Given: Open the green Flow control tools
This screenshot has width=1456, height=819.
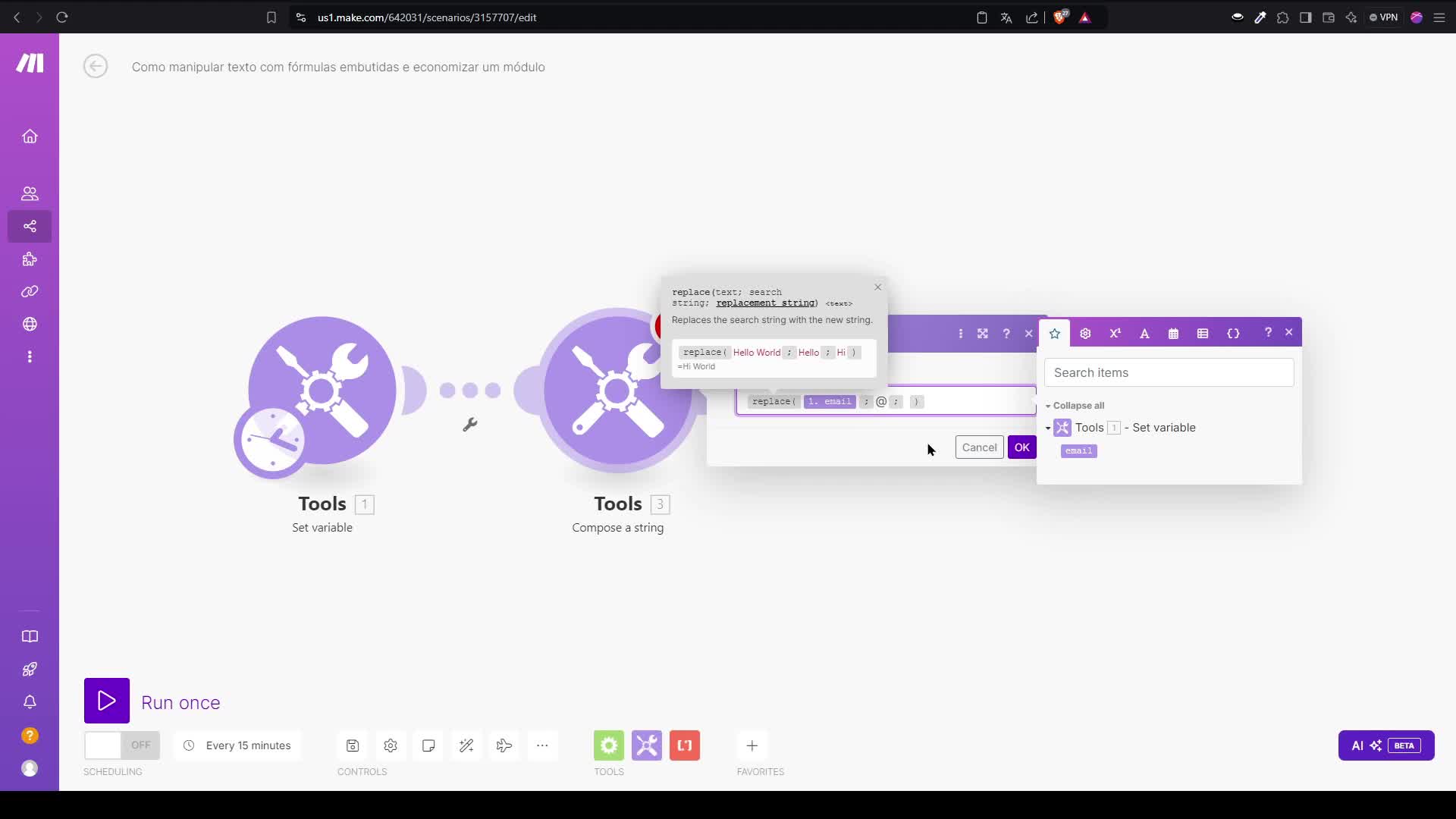Looking at the screenshot, I should click(609, 745).
